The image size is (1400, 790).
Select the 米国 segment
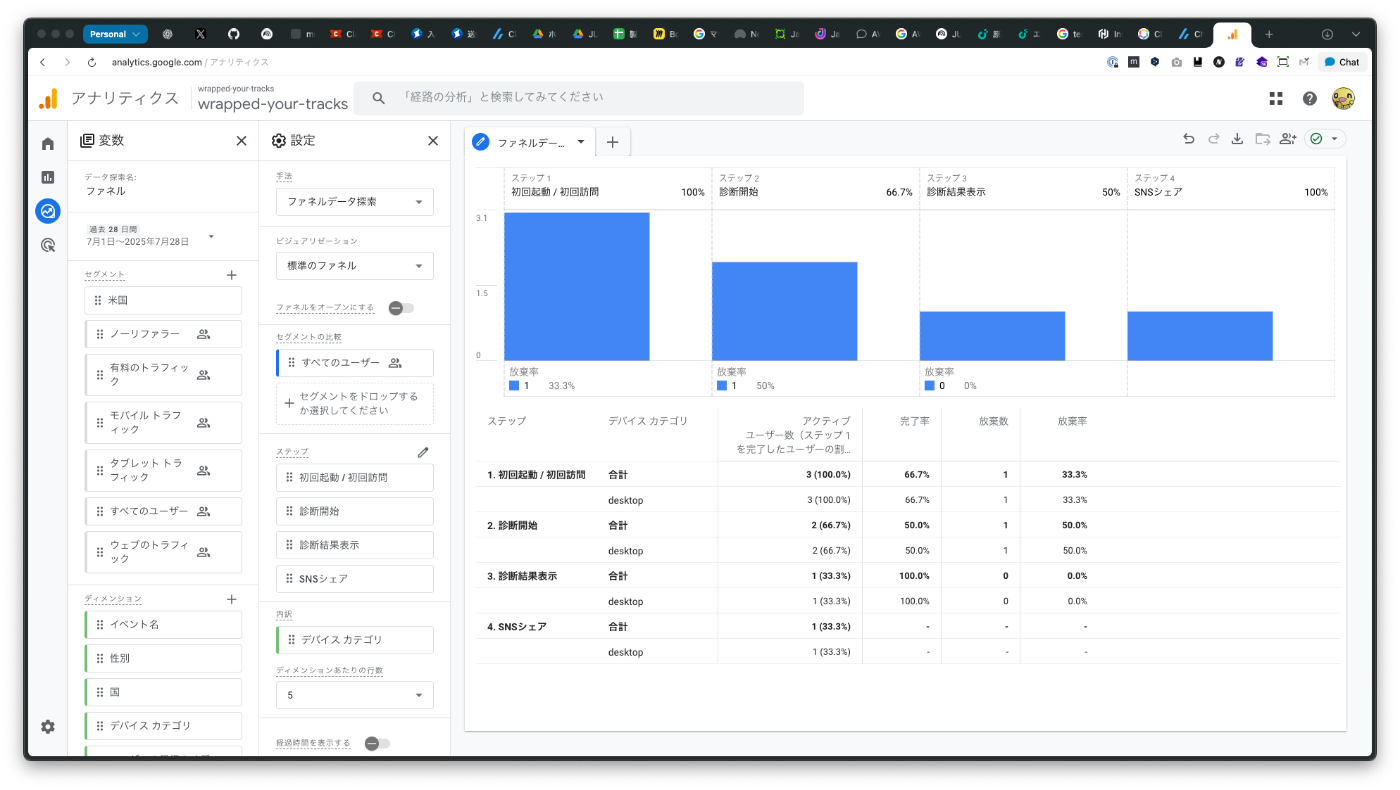click(163, 300)
